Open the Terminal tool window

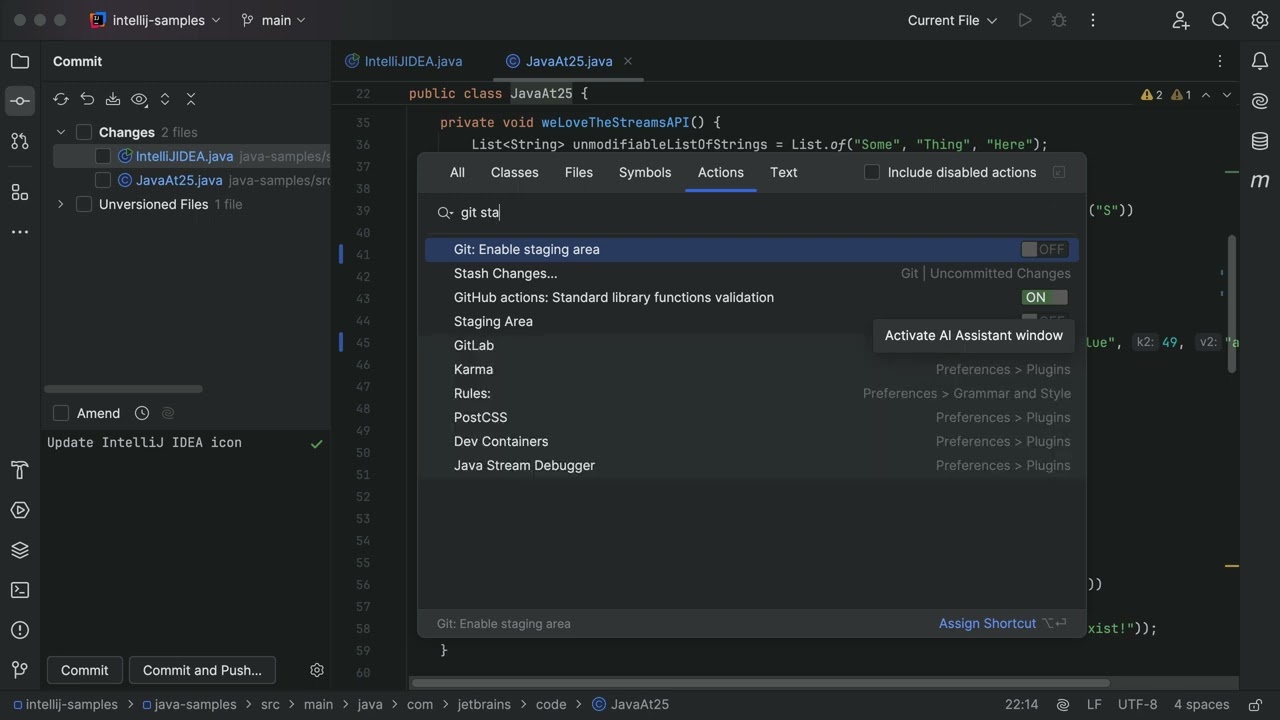tap(20, 590)
